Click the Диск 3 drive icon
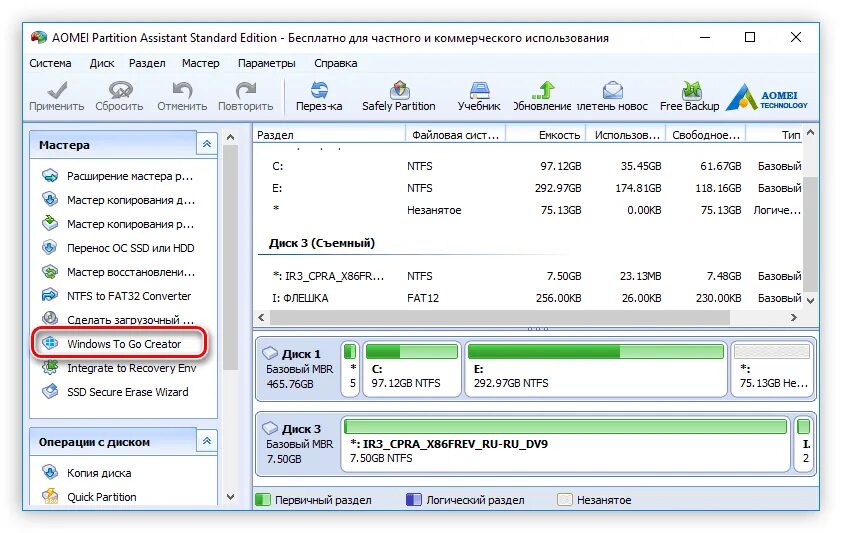Screen dimensions: 842x533 270,428
